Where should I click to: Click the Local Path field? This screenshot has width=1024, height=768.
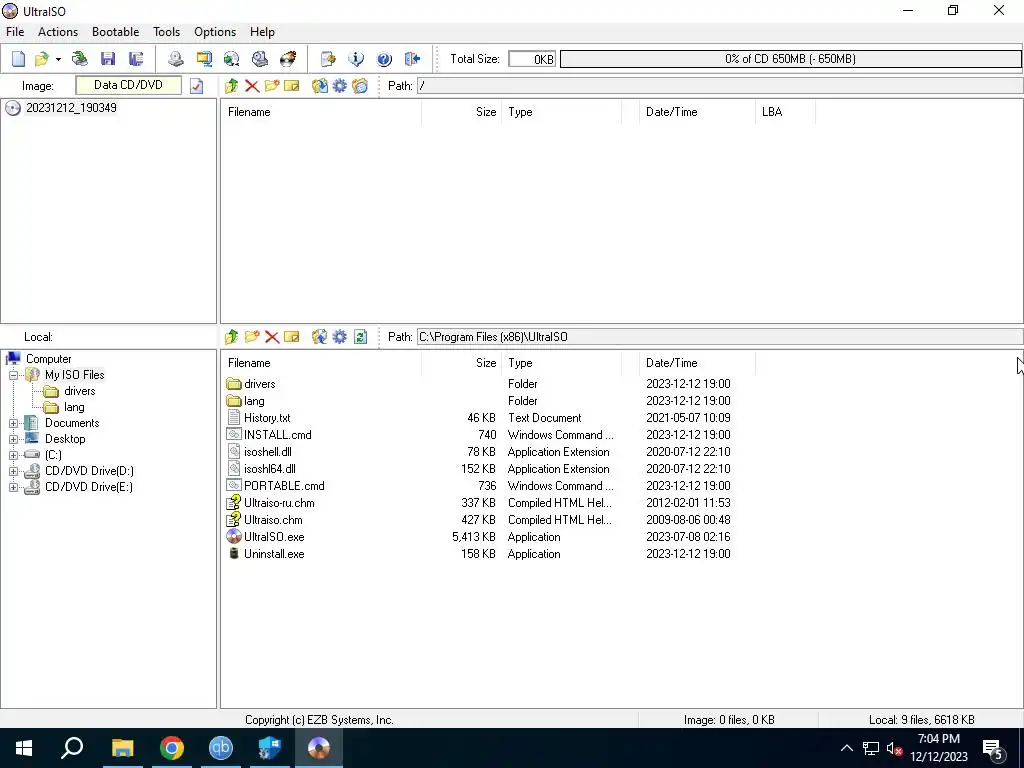click(720, 337)
